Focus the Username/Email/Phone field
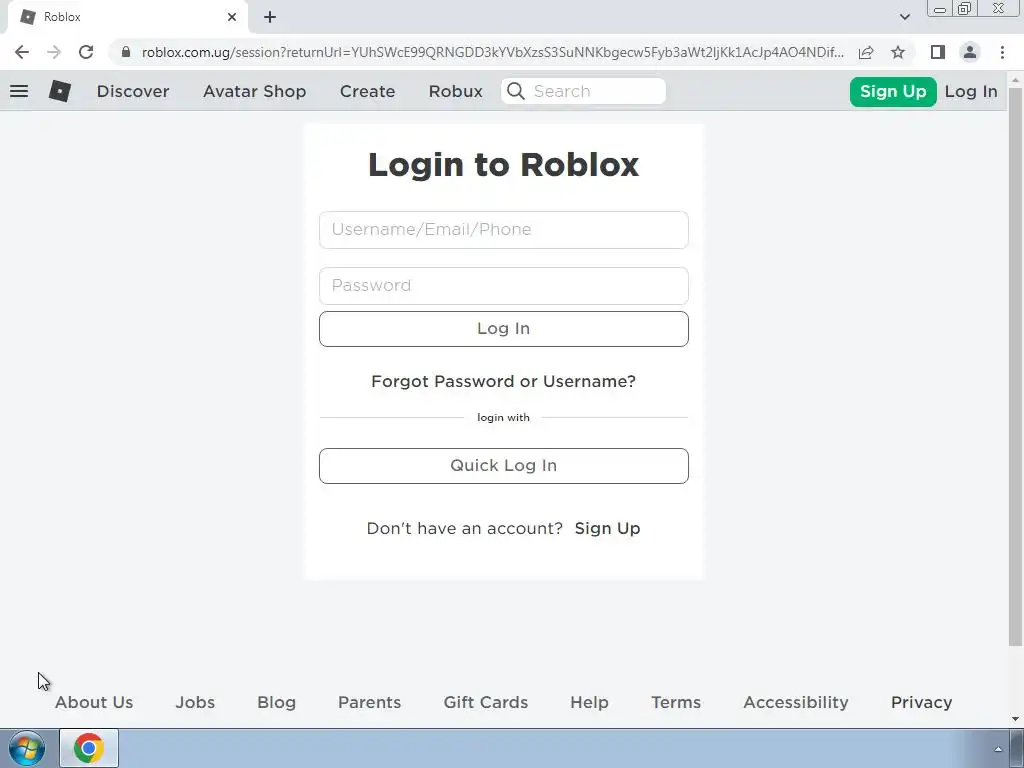1024x768 pixels. (x=504, y=230)
